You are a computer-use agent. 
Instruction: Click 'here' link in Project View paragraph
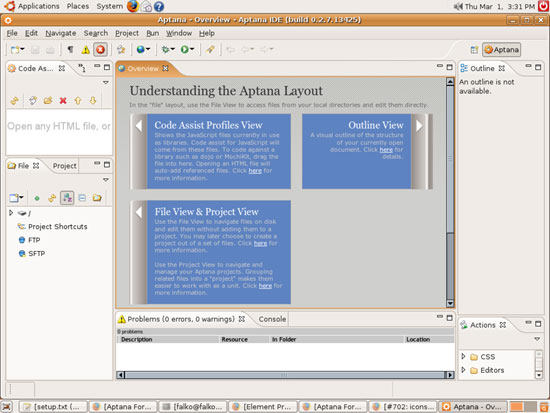(x=265, y=286)
